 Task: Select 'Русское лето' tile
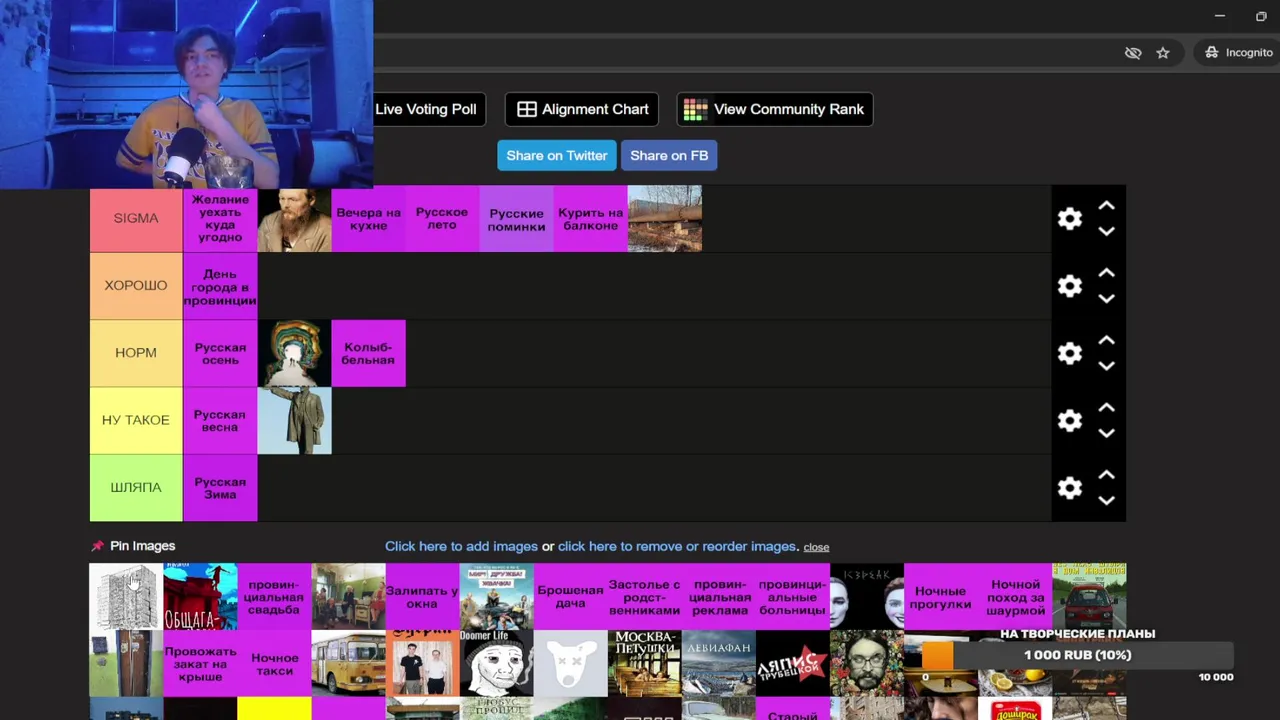[x=442, y=218]
